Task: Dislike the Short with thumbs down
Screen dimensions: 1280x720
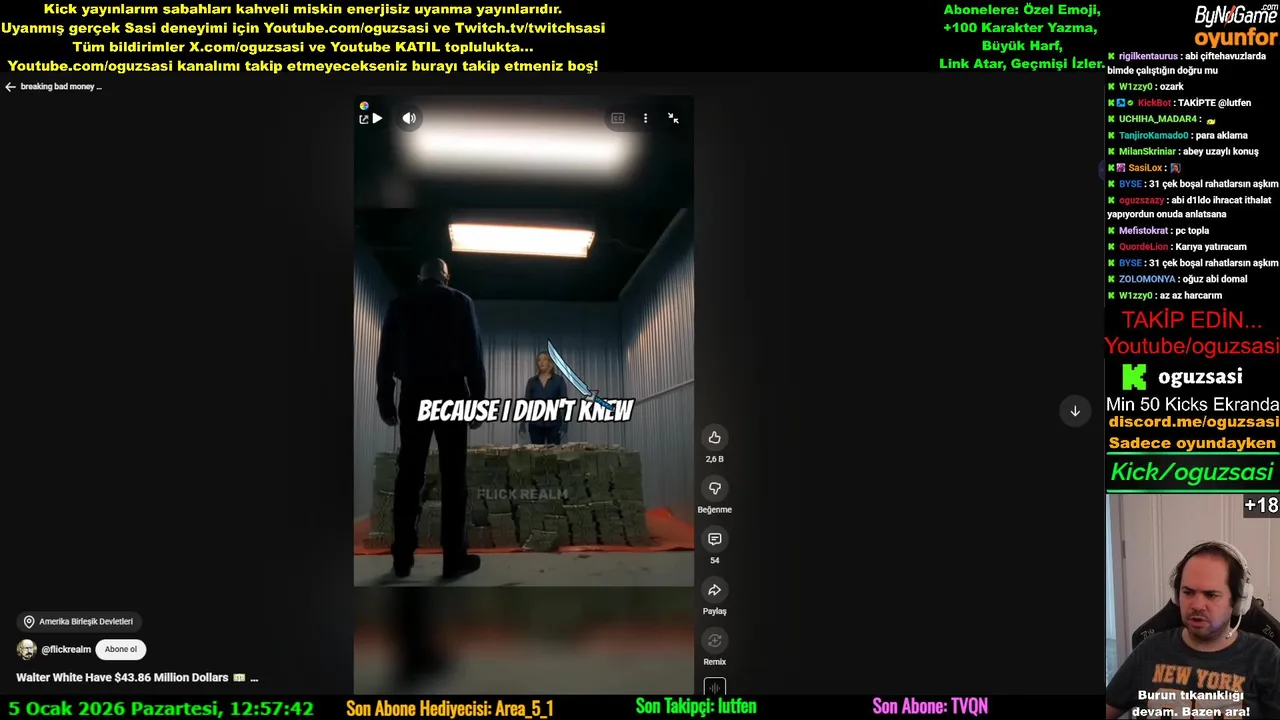Action: [714, 488]
